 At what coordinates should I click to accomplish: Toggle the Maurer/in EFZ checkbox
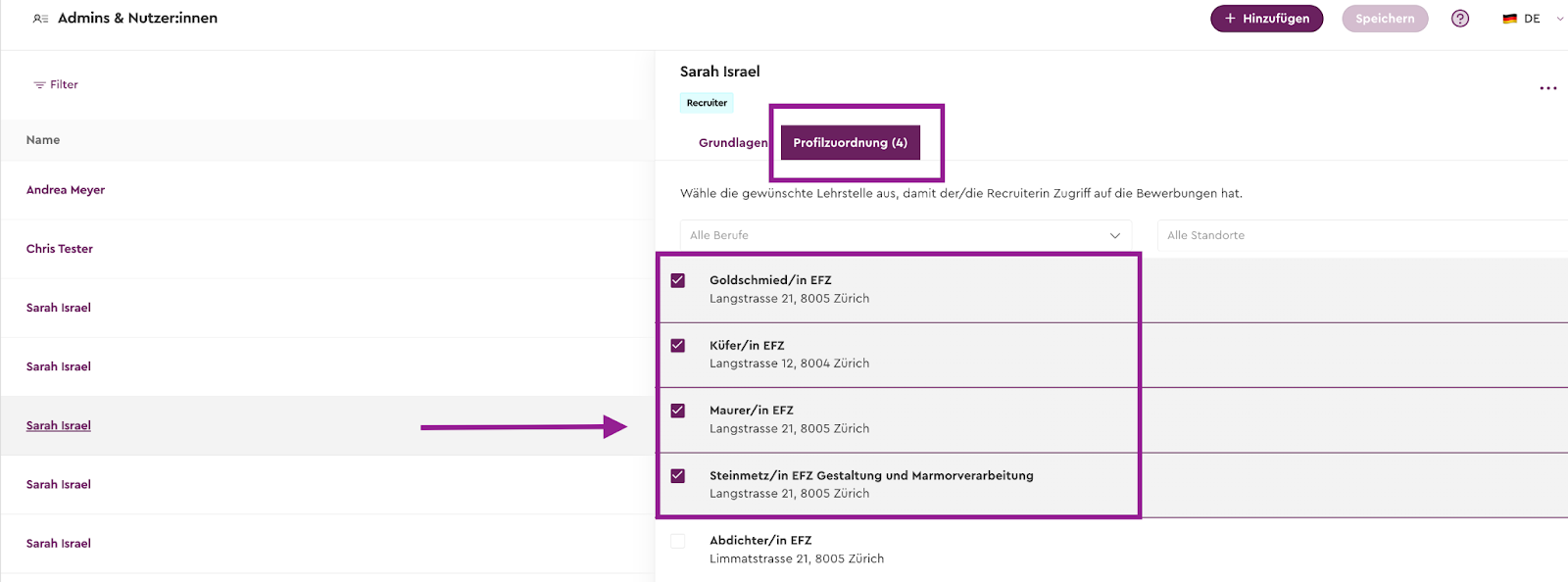tap(678, 411)
